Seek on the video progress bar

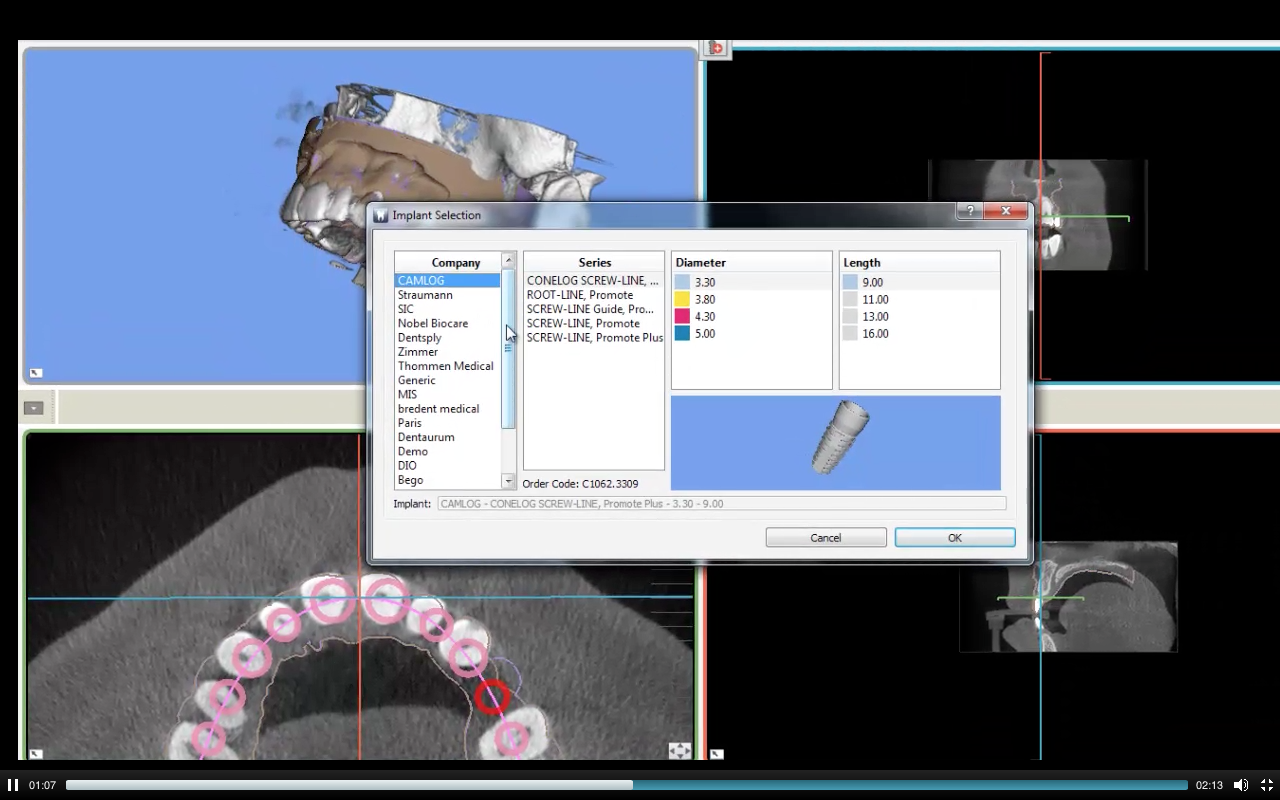click(626, 785)
